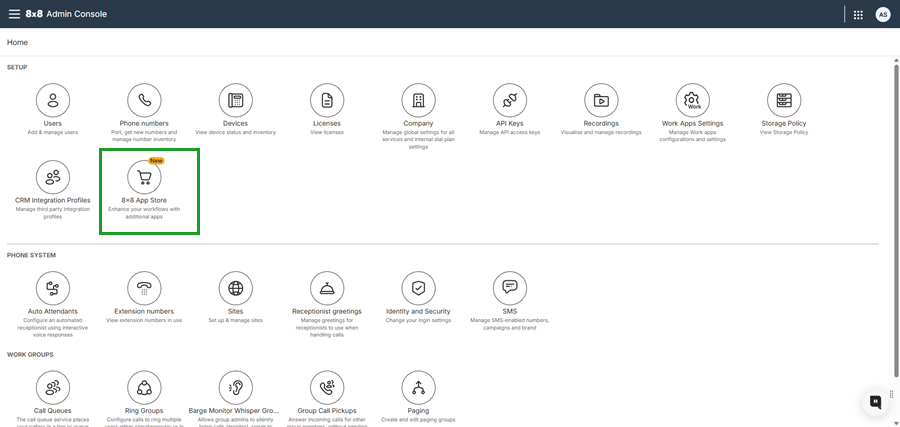Open the AS user profile menu
The image size is (900, 427).
882,14
